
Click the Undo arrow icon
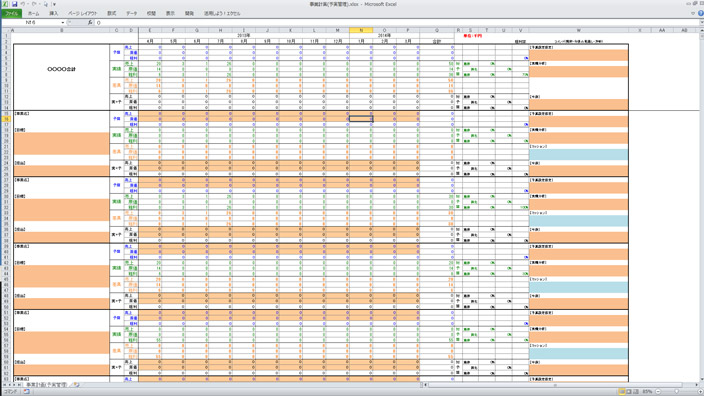coord(22,4)
